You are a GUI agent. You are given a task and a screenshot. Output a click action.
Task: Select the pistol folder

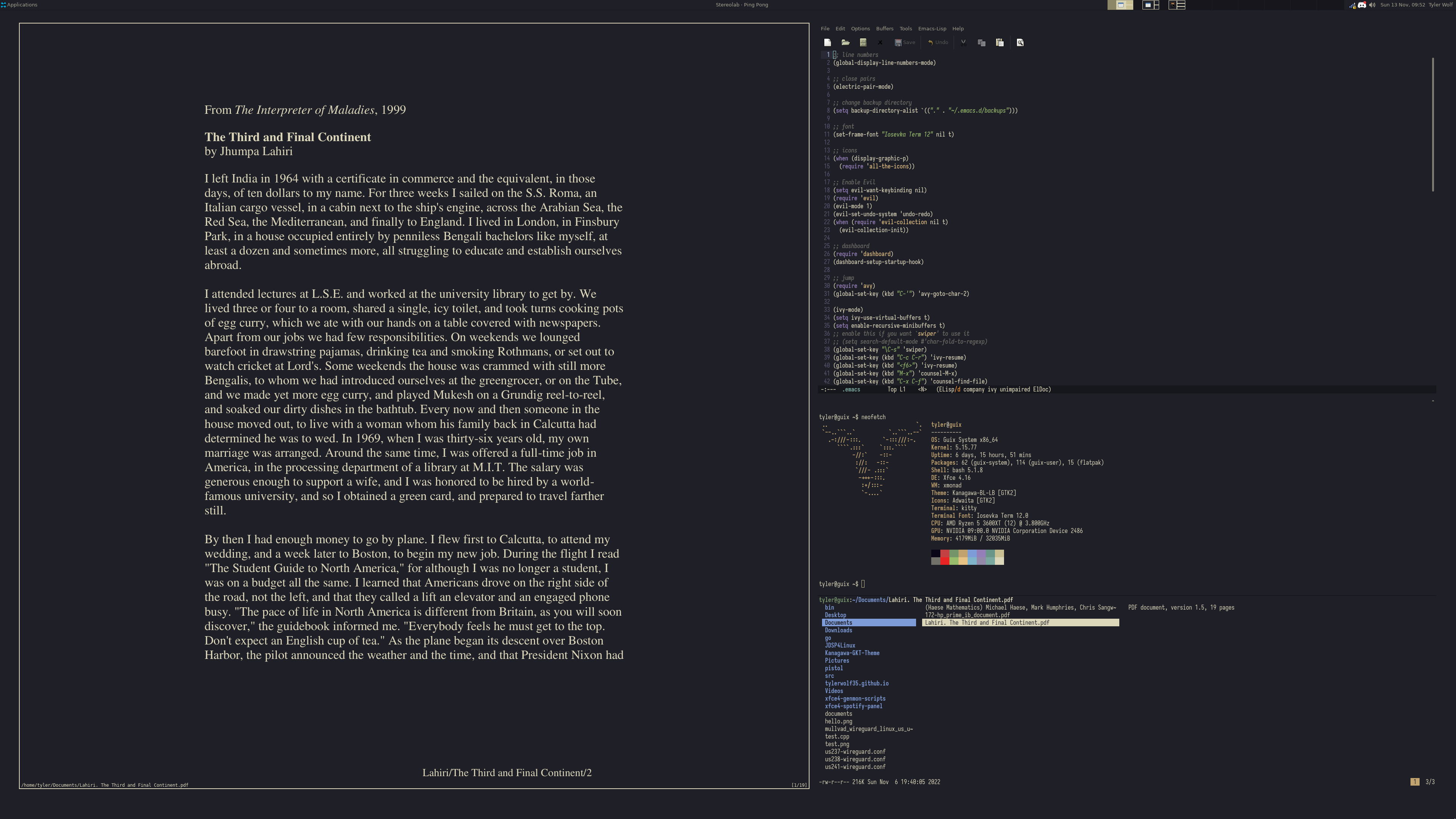834,668
